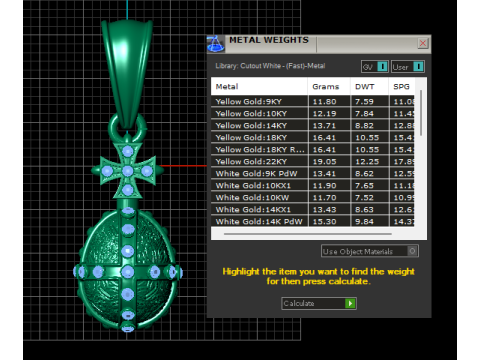
Task: Click the 9.84 DWT cell
Action: coord(370,221)
